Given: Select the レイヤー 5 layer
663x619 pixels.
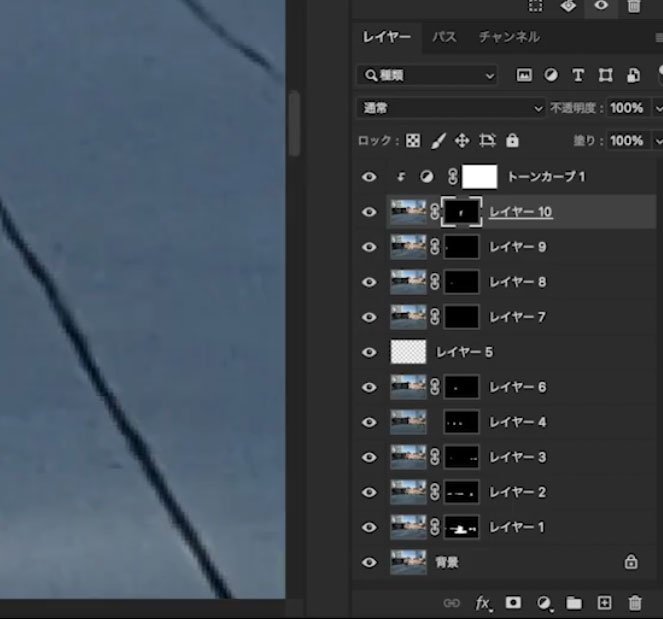Looking at the screenshot, I should 465,352.
